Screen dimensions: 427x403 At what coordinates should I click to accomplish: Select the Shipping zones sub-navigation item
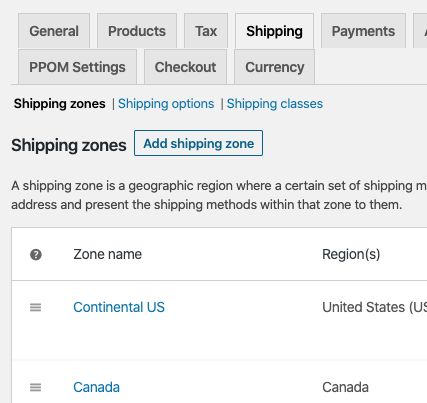60,104
